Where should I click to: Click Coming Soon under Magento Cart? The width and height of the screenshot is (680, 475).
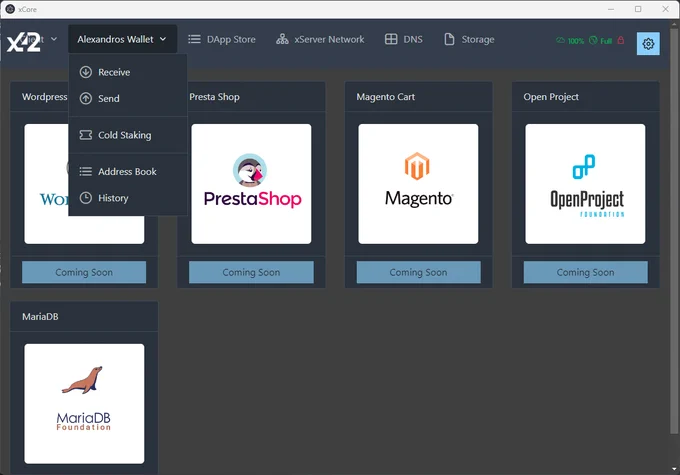(x=418, y=272)
